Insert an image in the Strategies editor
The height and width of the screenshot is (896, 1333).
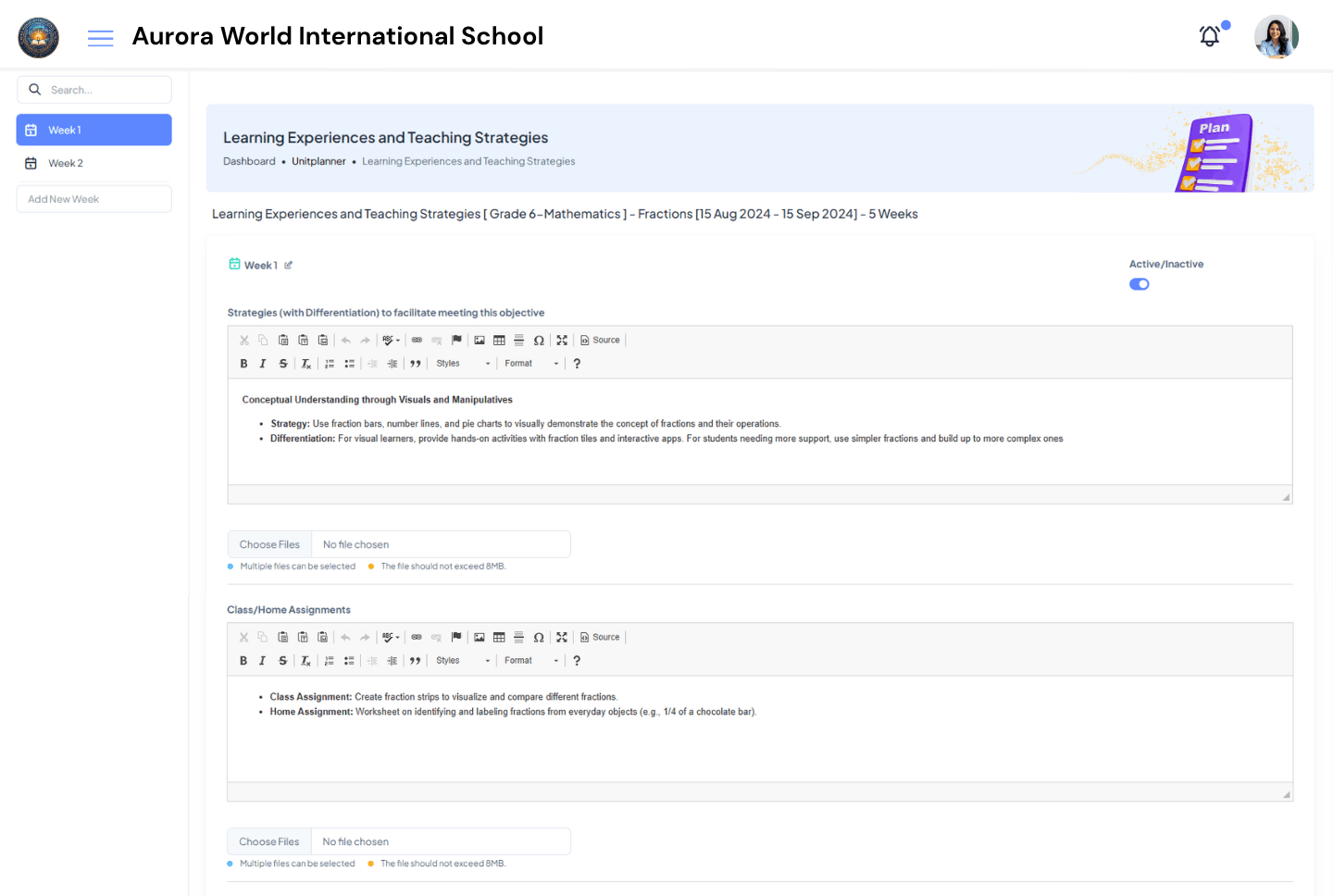[479, 340]
